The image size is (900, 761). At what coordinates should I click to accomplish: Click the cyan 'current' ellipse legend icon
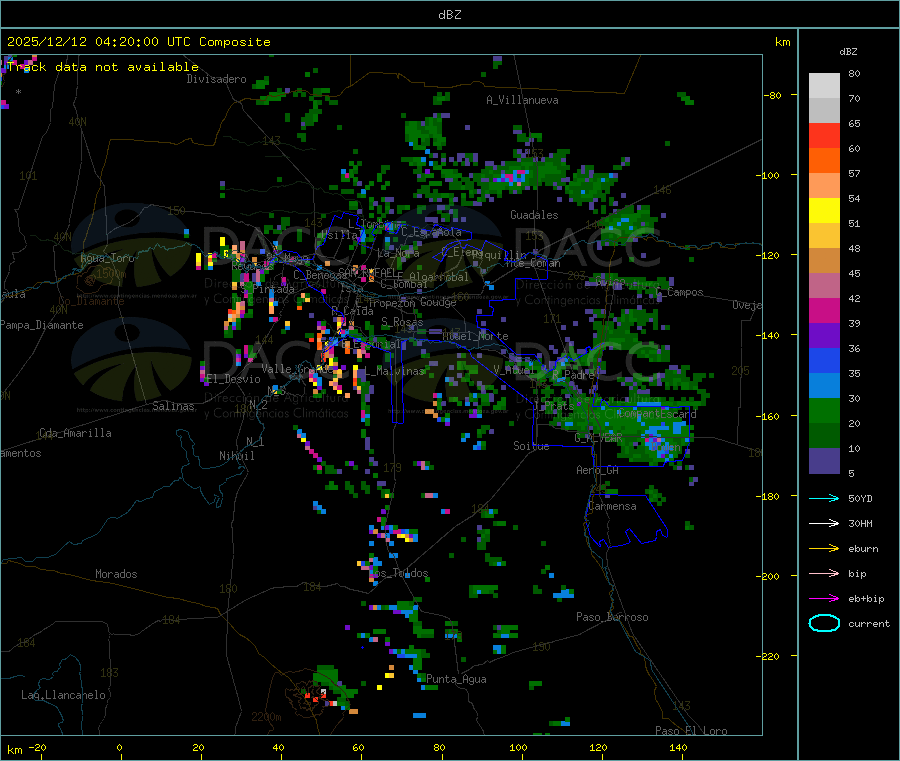(x=824, y=623)
